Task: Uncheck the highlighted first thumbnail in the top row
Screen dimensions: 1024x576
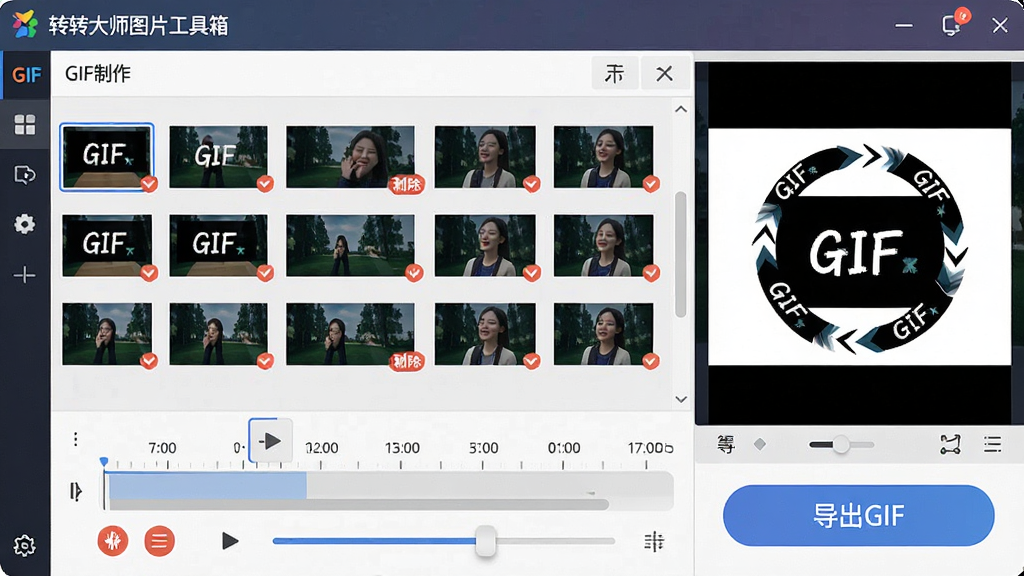Action: pos(150,184)
